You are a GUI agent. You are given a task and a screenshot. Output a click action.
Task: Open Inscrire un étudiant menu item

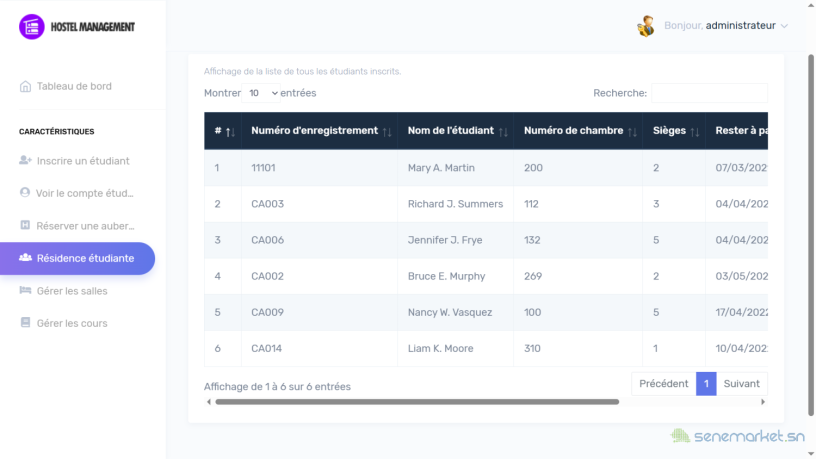point(83,161)
